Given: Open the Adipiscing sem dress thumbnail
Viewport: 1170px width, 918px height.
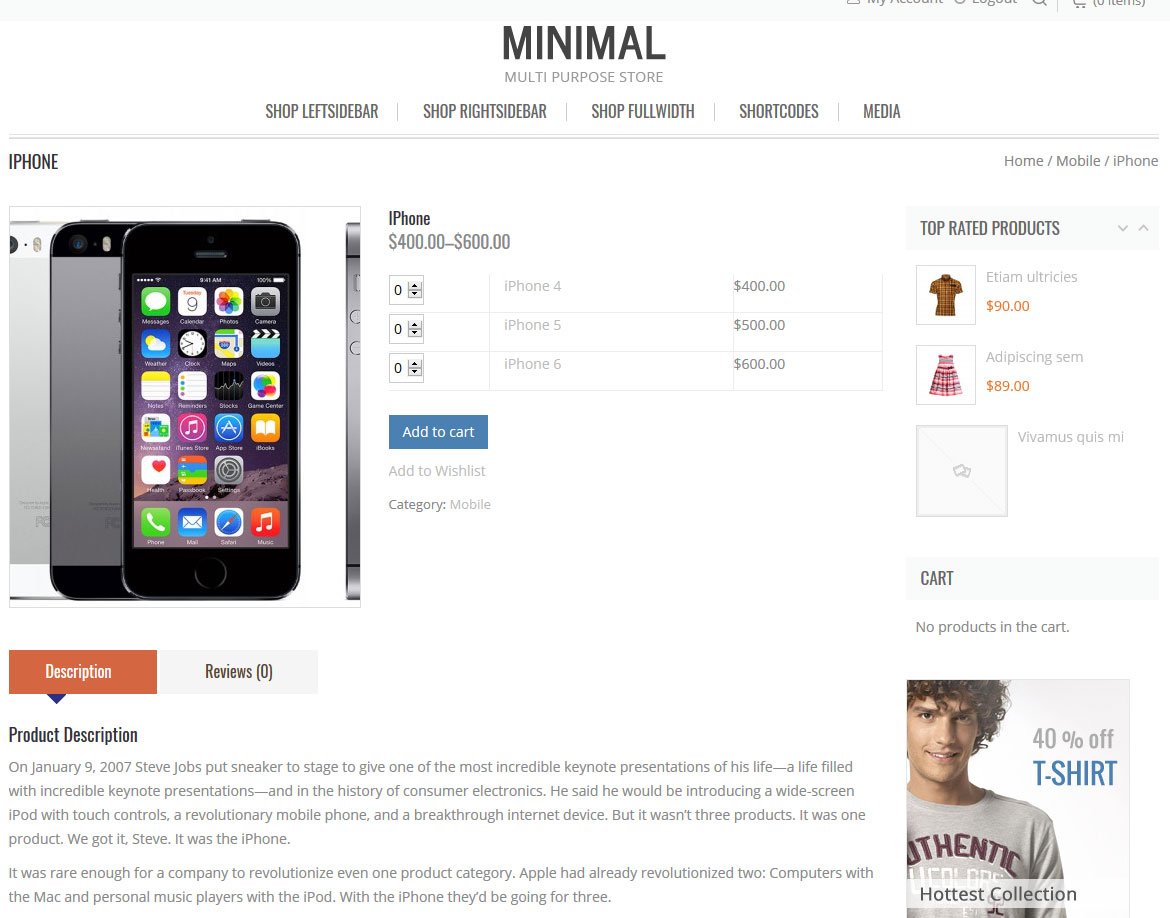Looking at the screenshot, I should click(945, 375).
